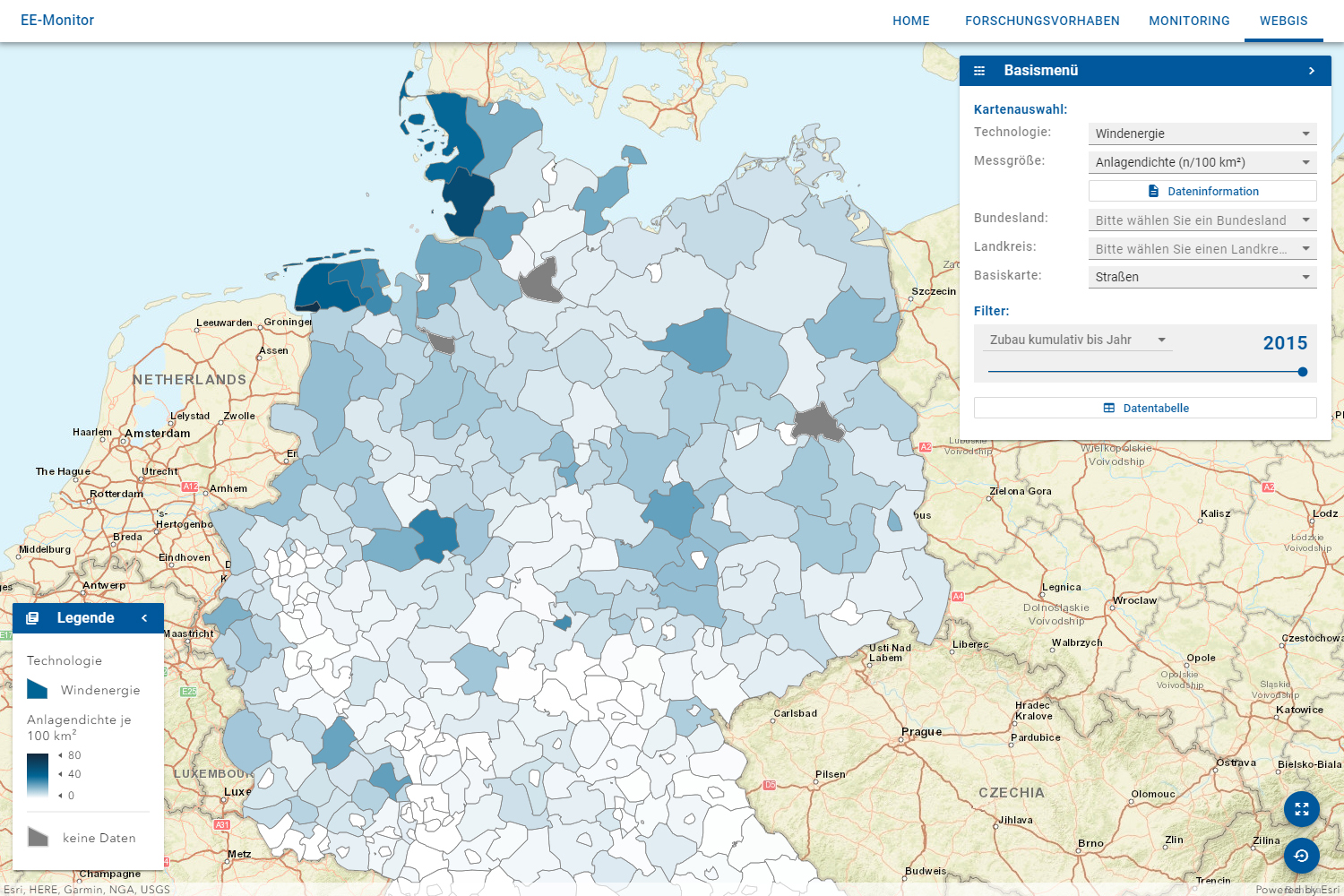Go to the Monitoring navigation tab
The image size is (1344, 896).
pos(1189,21)
